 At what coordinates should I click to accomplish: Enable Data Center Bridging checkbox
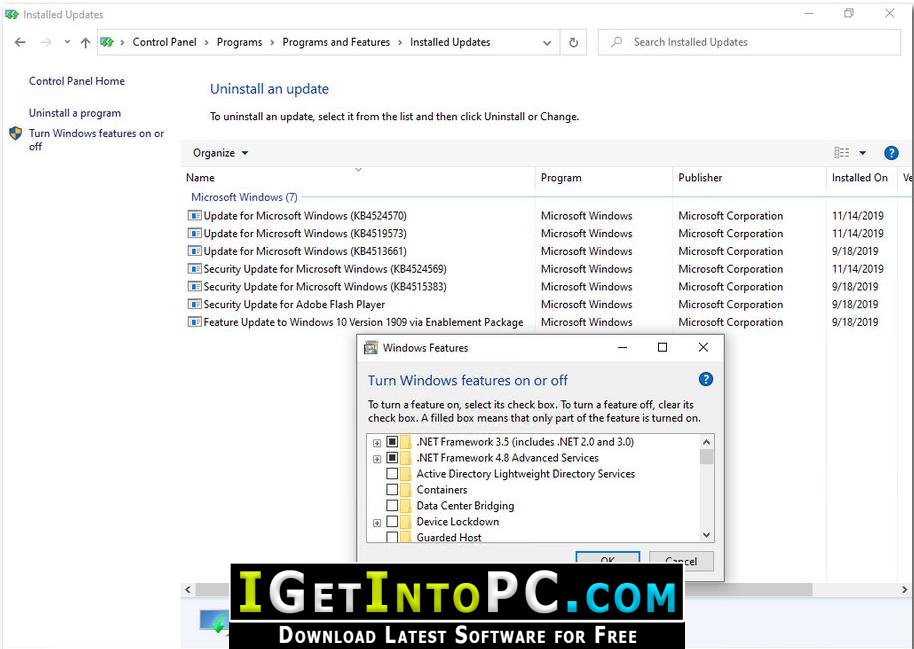pyautogui.click(x=392, y=506)
